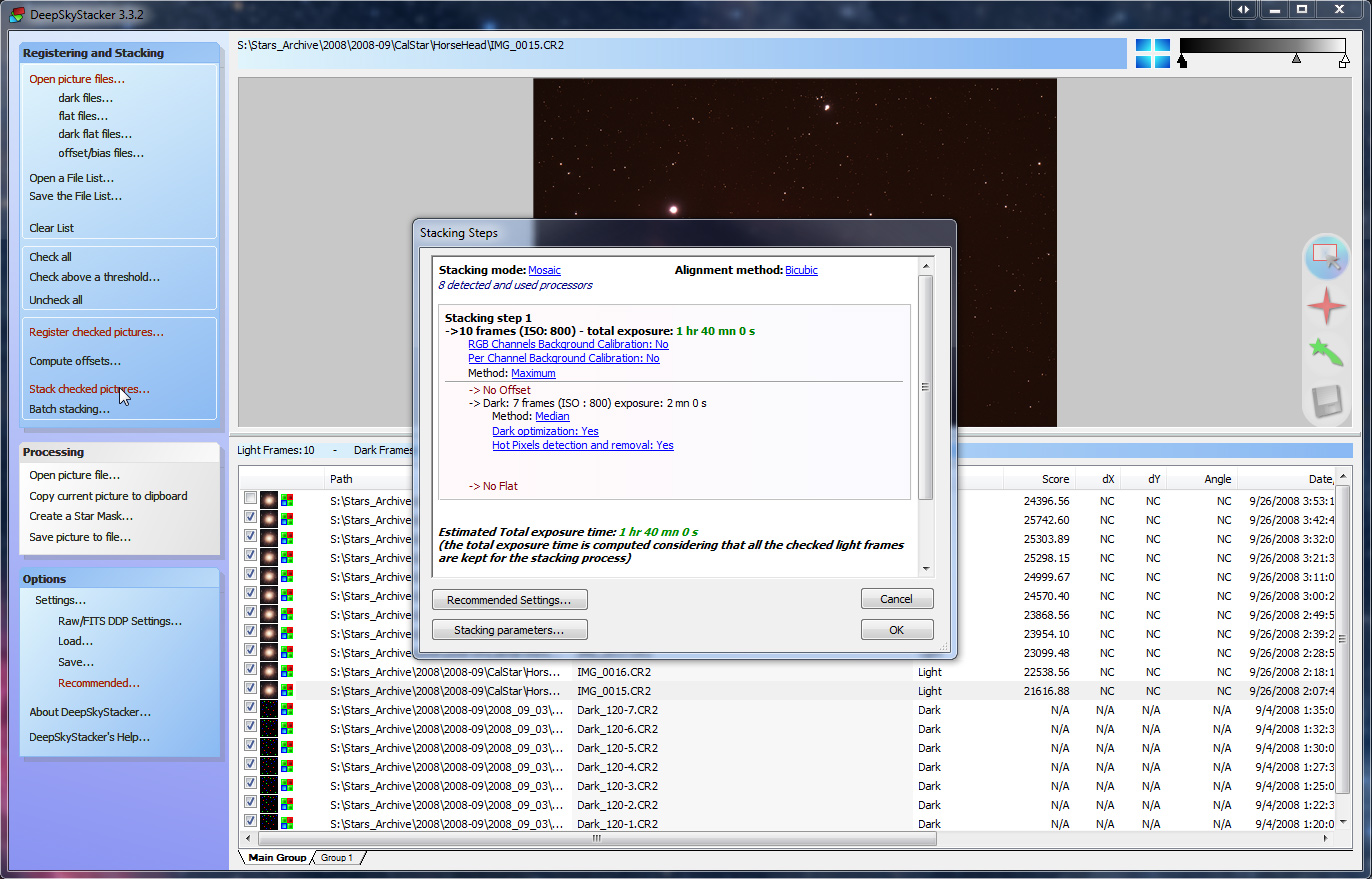This screenshot has height=879, width=1372.
Task: Switch to the Main Group tab
Action: pos(277,857)
